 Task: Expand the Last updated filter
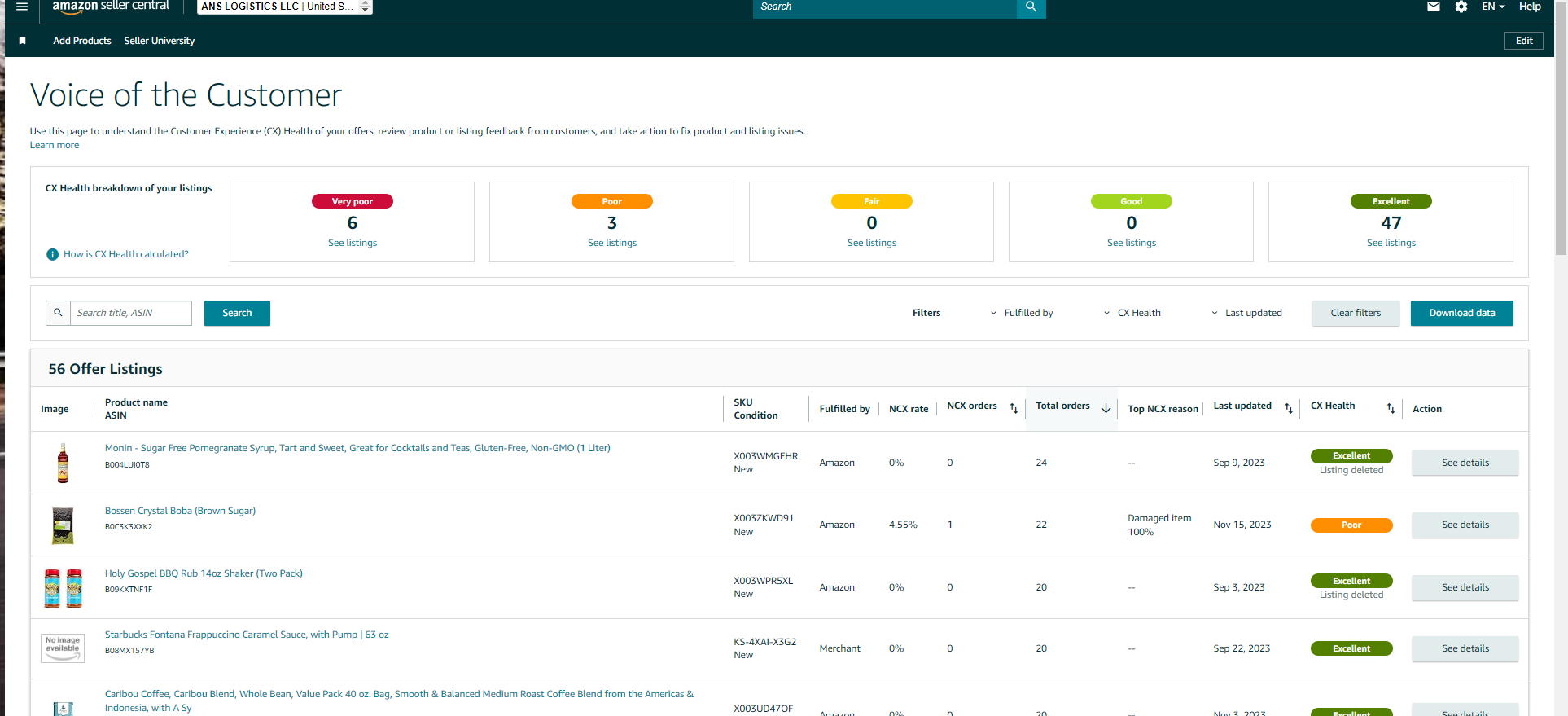pyautogui.click(x=1246, y=313)
